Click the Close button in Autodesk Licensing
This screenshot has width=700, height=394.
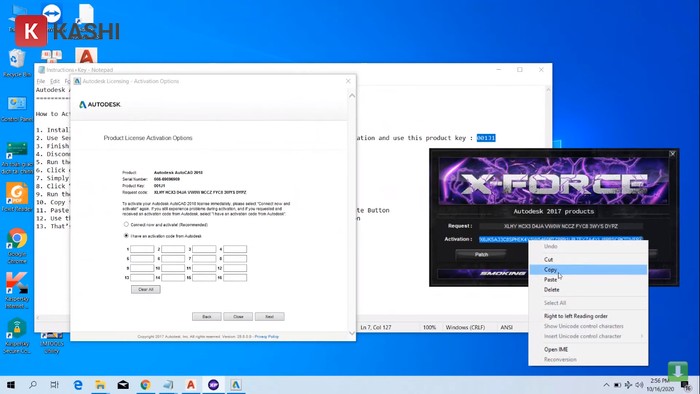(x=238, y=316)
